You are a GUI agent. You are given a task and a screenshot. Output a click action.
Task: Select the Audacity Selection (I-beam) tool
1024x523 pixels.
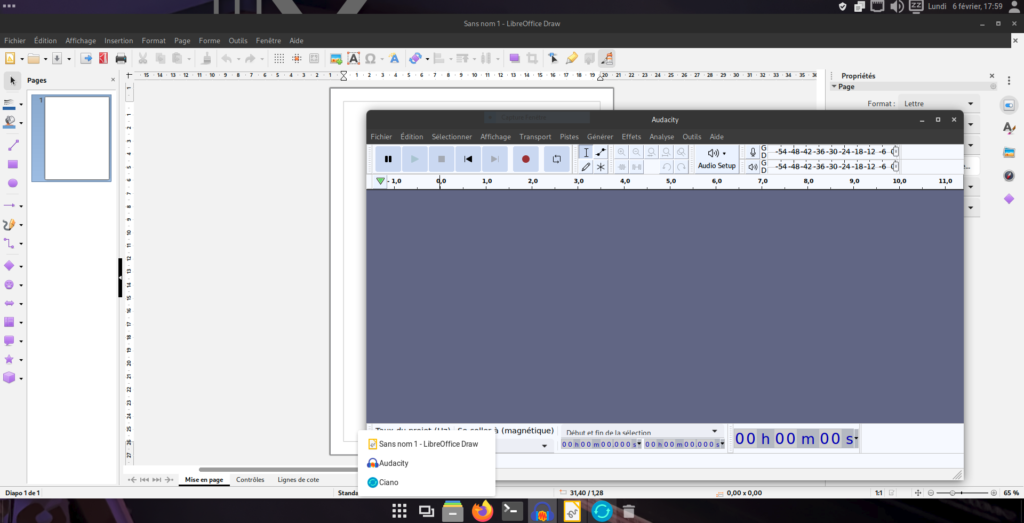(586, 152)
